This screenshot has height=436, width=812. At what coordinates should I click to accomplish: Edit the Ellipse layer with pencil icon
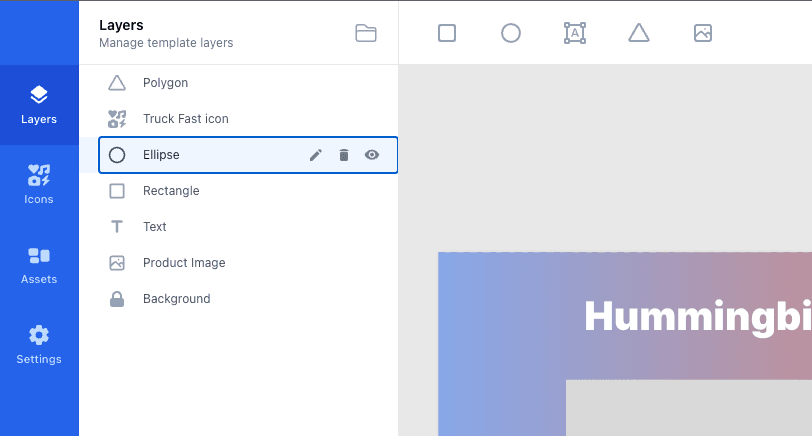coord(316,155)
